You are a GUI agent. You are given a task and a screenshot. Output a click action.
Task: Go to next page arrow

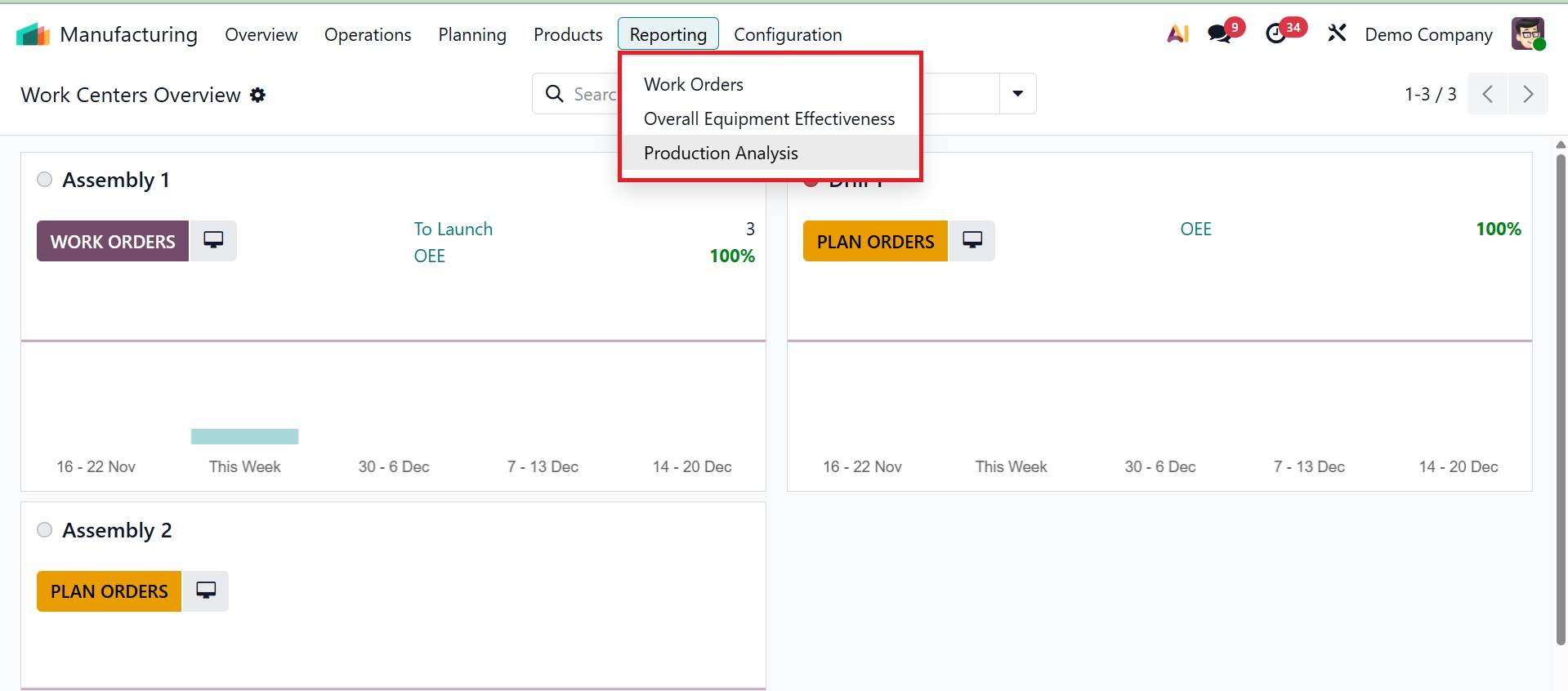click(1527, 94)
